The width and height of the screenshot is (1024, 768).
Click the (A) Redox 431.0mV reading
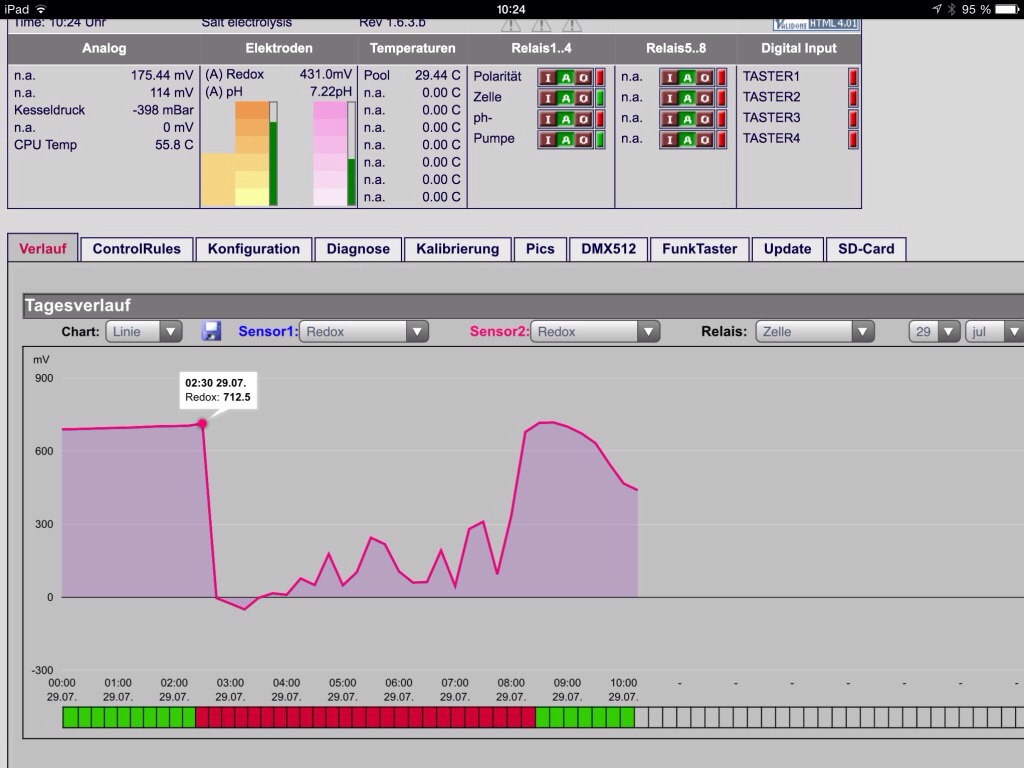(278, 74)
